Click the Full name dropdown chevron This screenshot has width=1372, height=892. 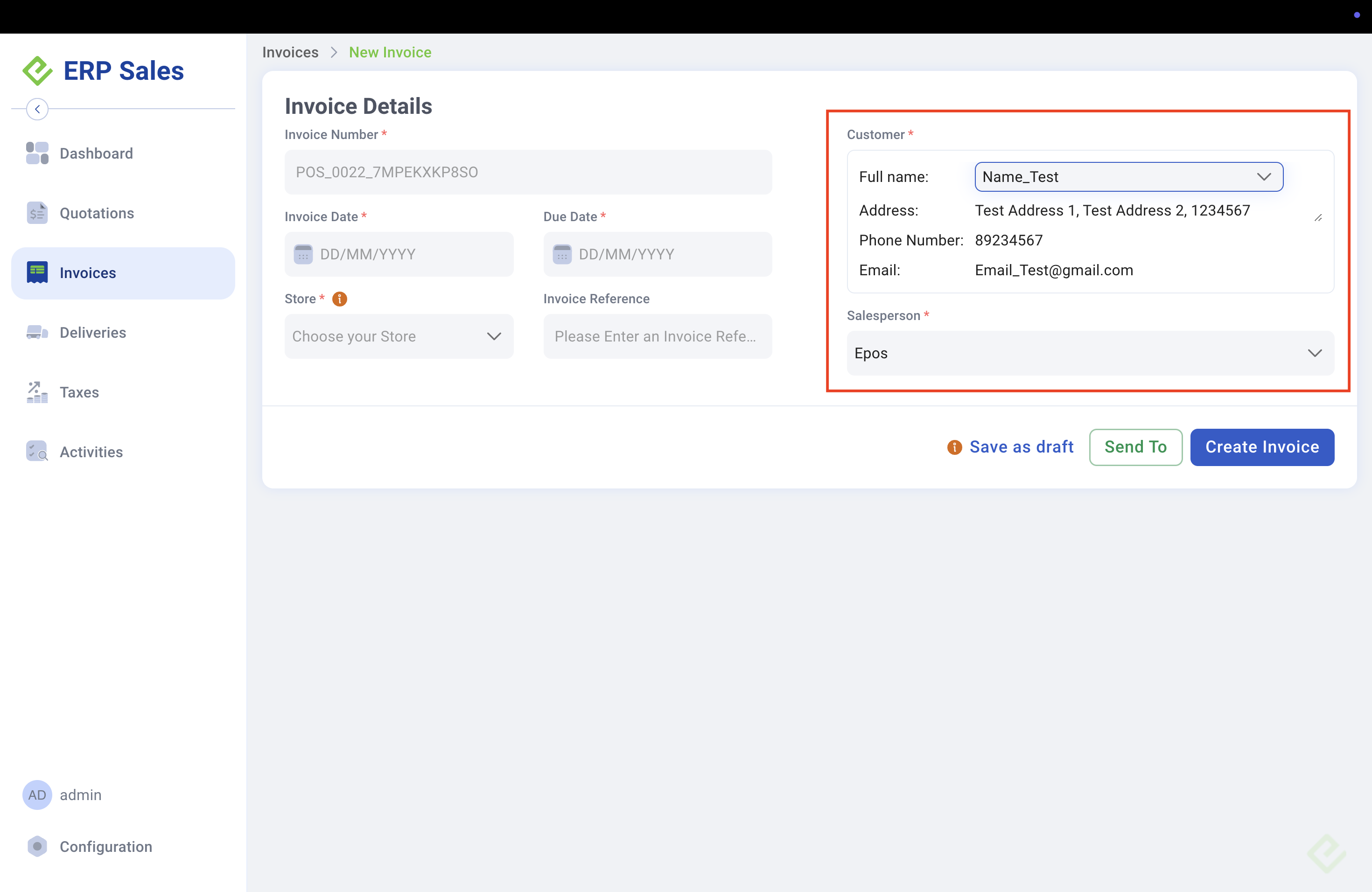1264,177
